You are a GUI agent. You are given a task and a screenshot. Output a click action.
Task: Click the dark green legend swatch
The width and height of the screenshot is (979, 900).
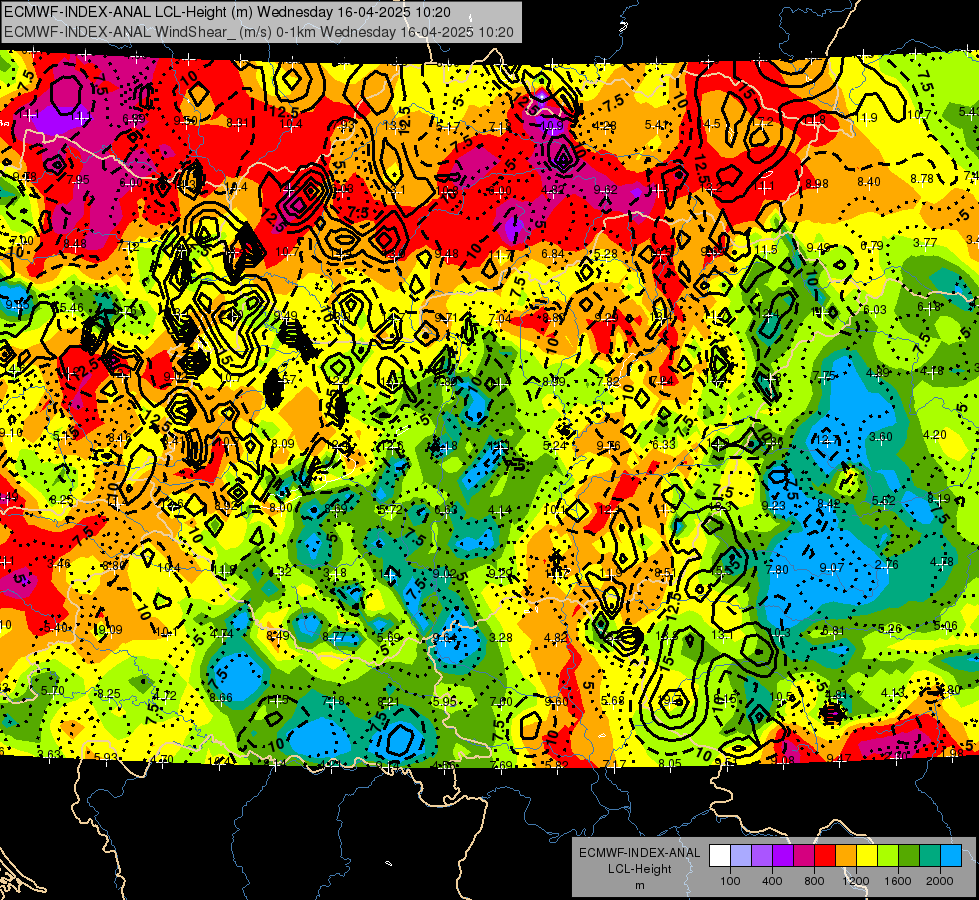(909, 856)
